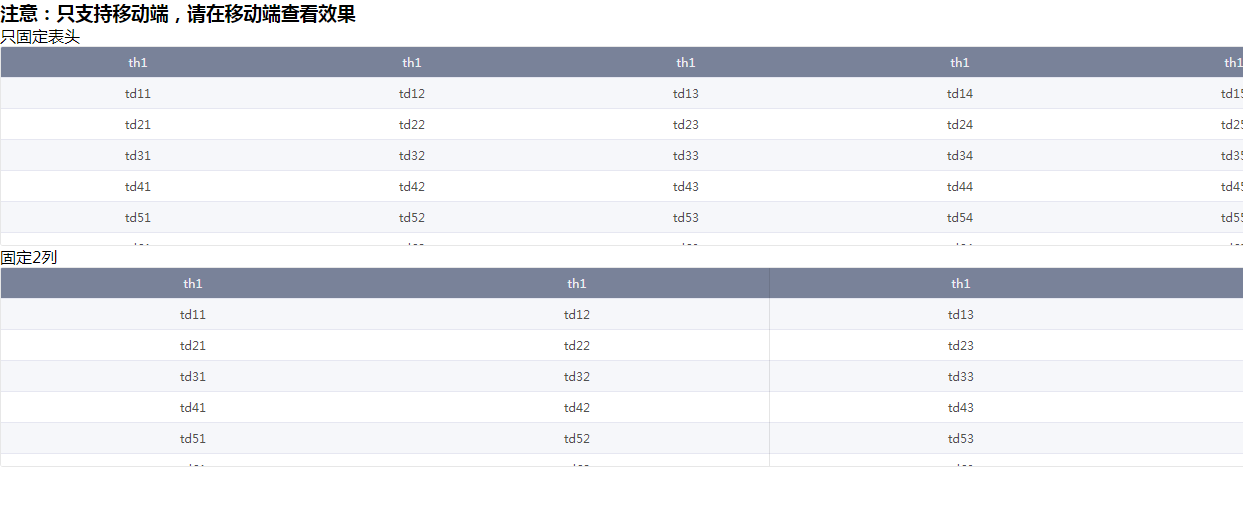Click the 固定2列 section label

[29, 258]
